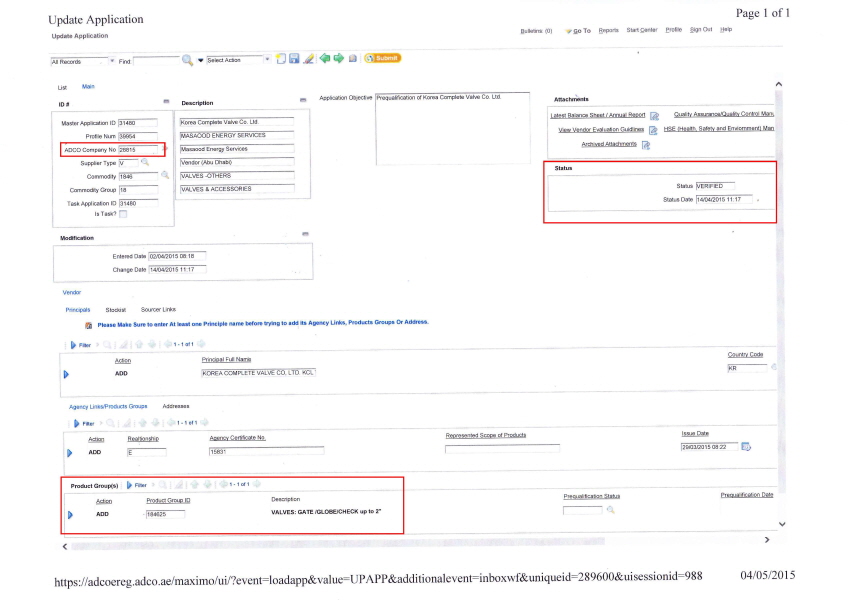Open Issue Date calendar picker icon
This screenshot has height=600, width=849.
746,446
